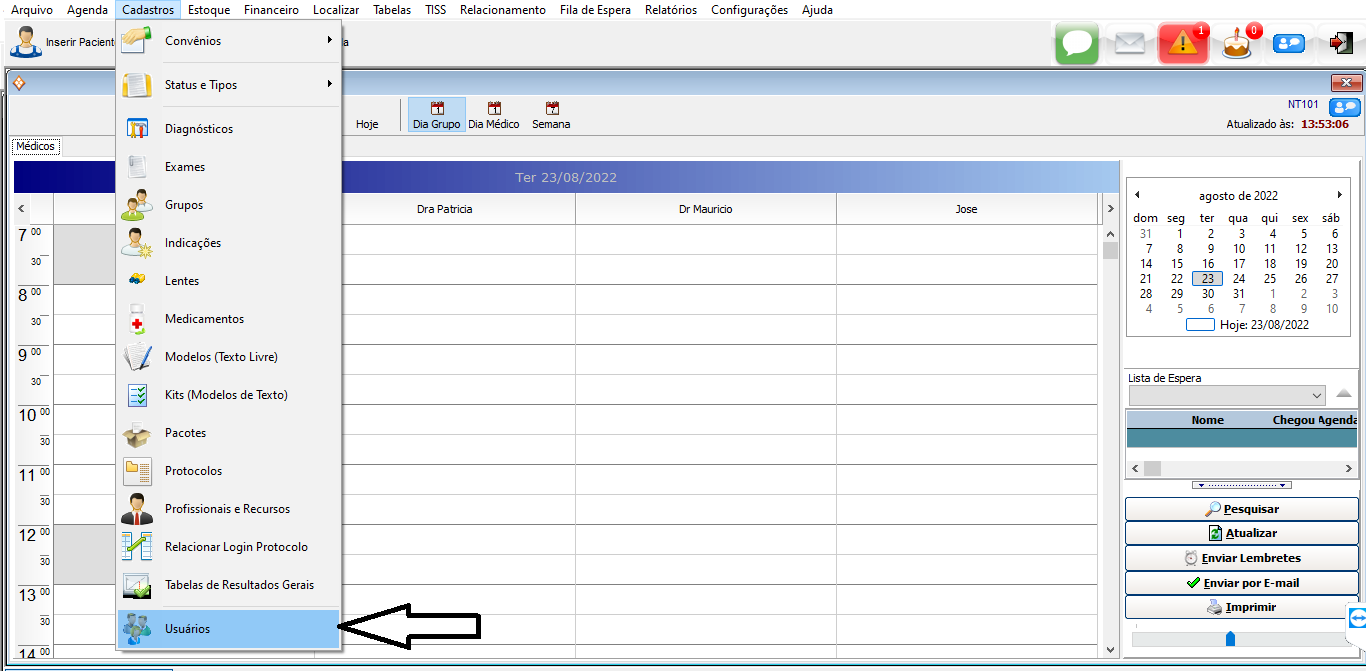The height and width of the screenshot is (671, 1366).
Task: Switch to the Médicos tab
Action: click(35, 147)
